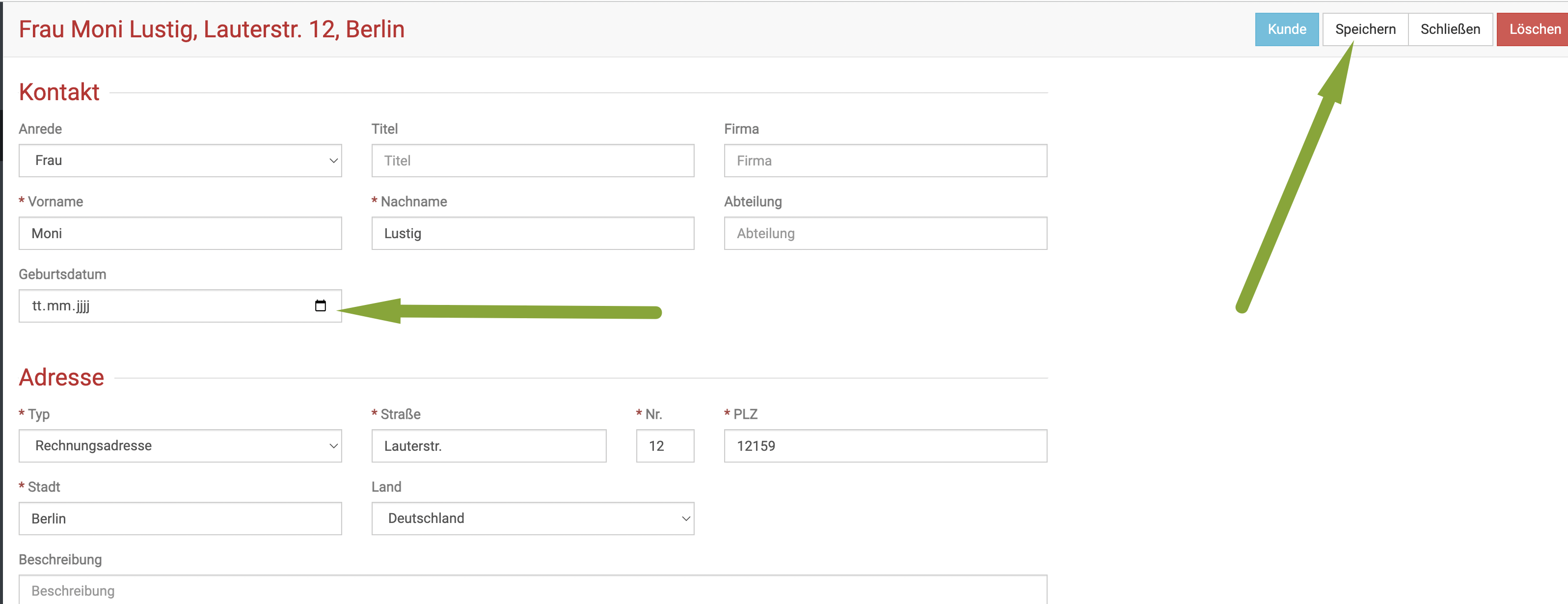Screen dimensions: 1568x604
Task: Save the contact with Speichern
Action: coord(1365,29)
